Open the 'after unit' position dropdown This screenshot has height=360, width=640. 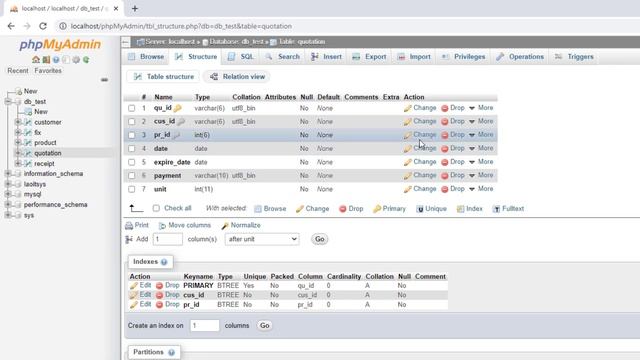[262, 239]
